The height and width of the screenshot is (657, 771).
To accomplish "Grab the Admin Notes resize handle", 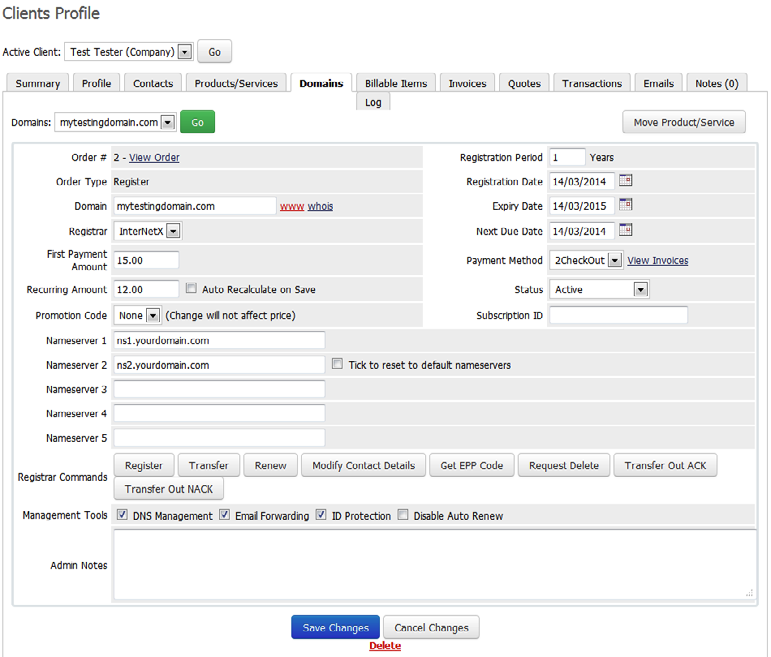I will 749,593.
